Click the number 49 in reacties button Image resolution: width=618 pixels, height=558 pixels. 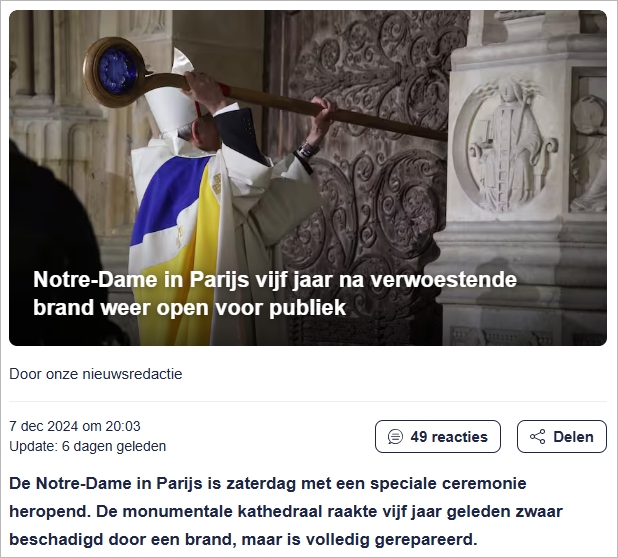pyautogui.click(x=419, y=437)
